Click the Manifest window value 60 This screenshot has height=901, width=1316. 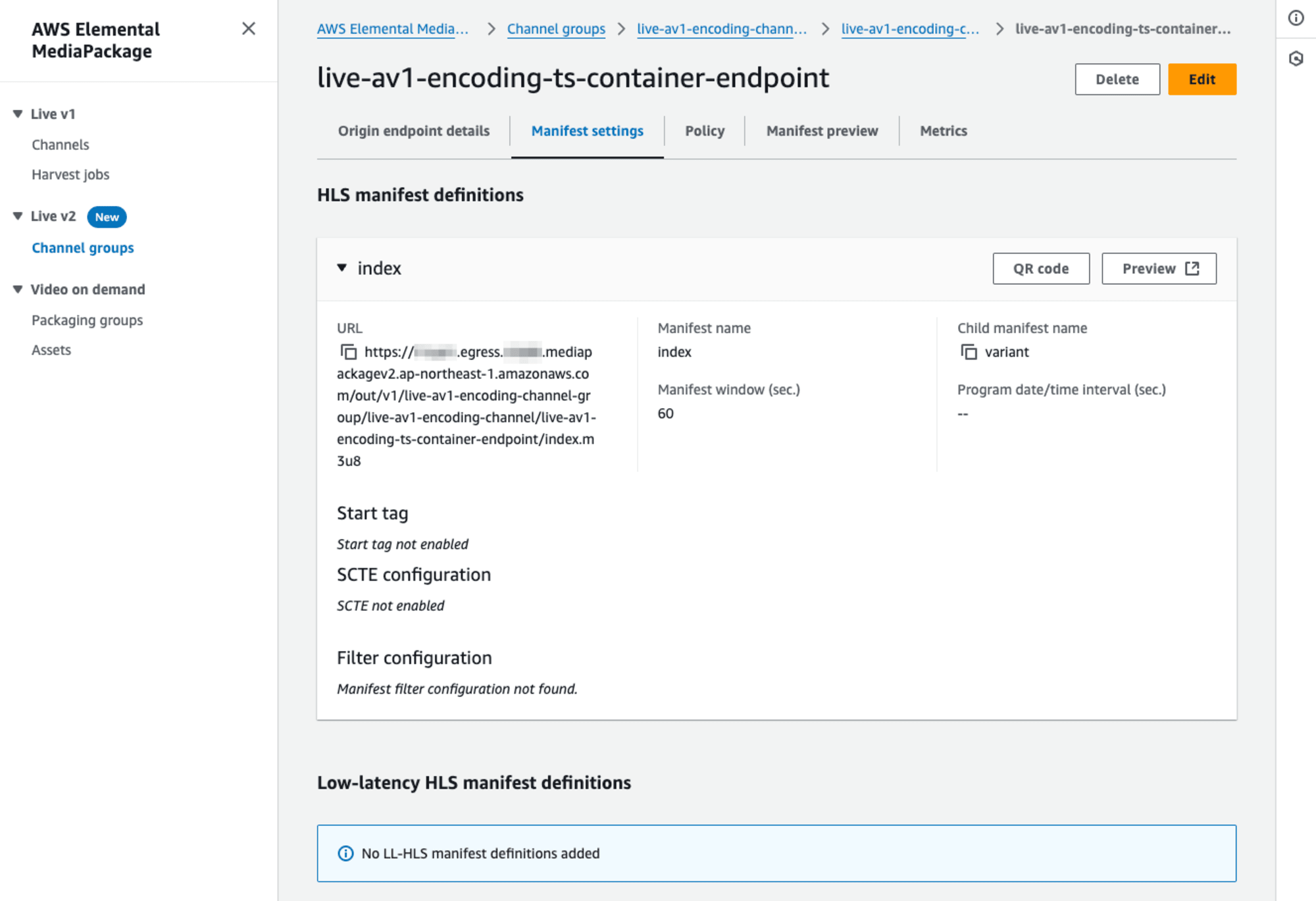pyautogui.click(x=665, y=414)
